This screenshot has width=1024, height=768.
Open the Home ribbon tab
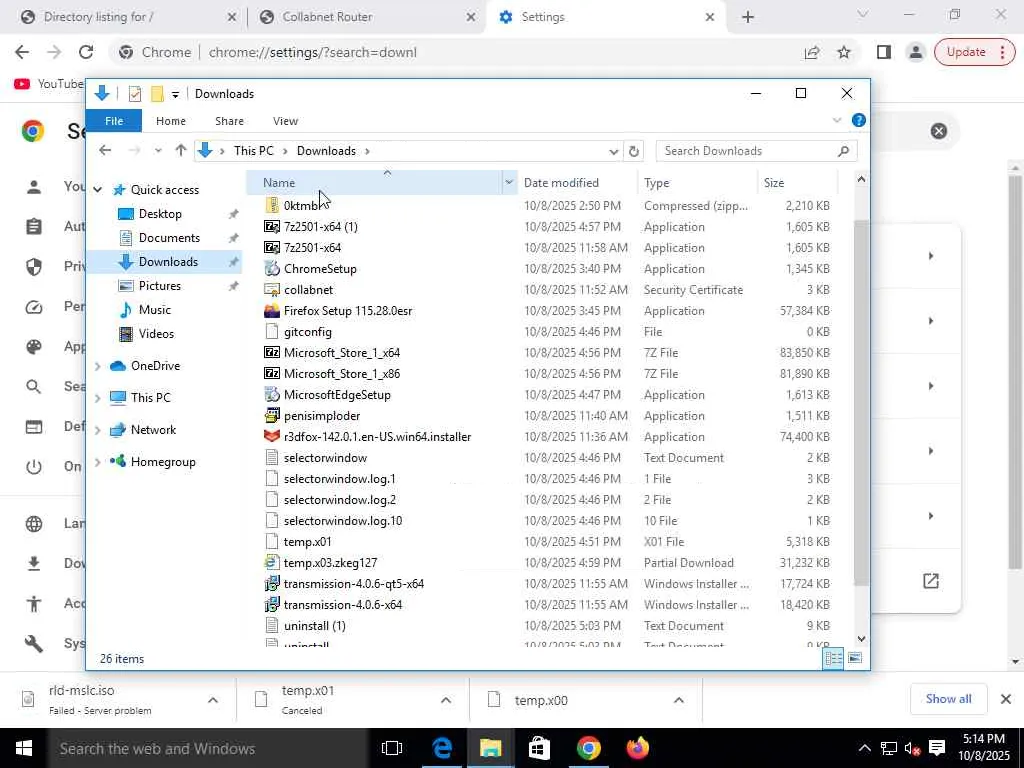tap(170, 121)
